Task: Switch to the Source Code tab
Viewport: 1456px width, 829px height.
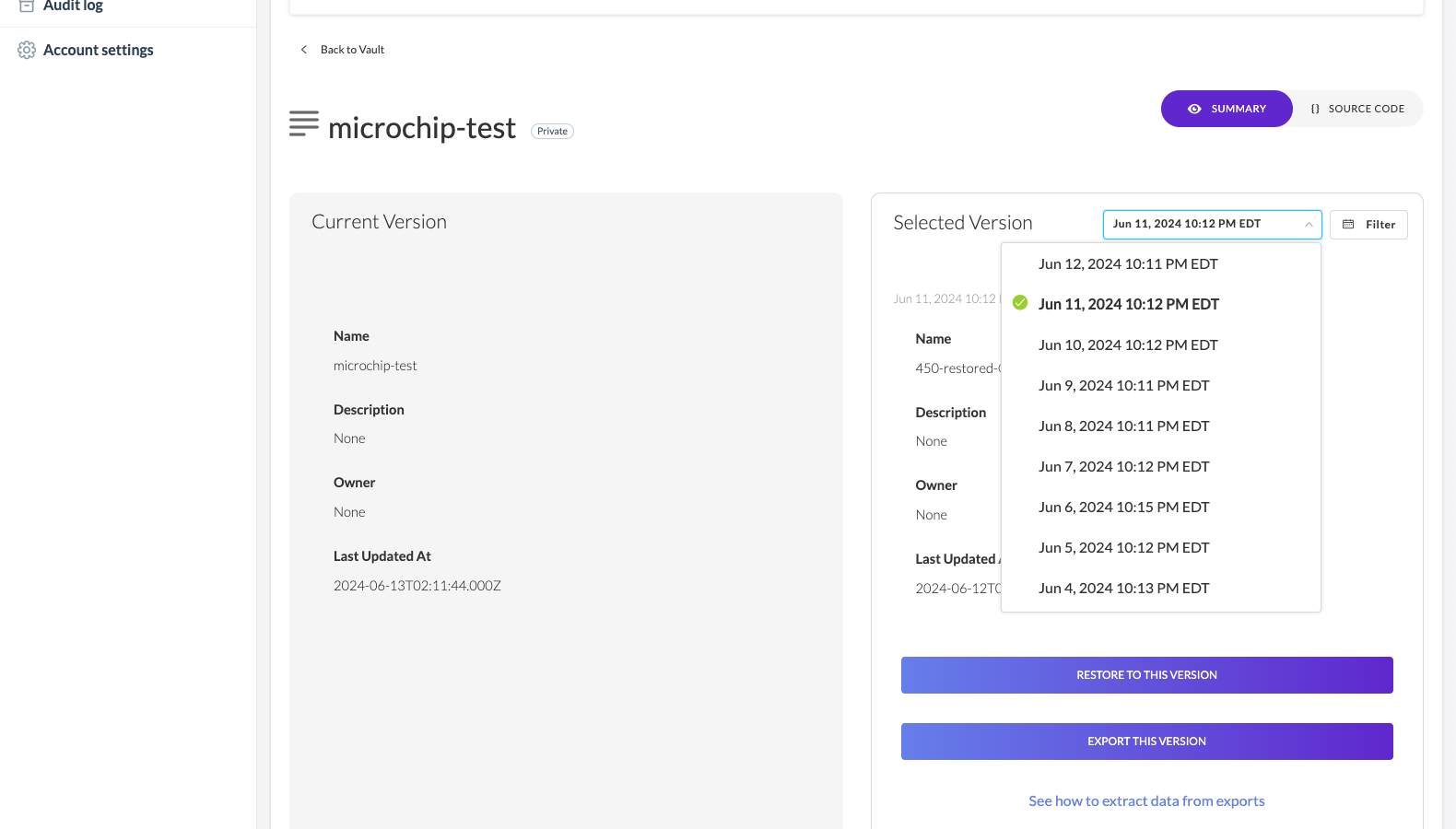Action: pyautogui.click(x=1357, y=109)
